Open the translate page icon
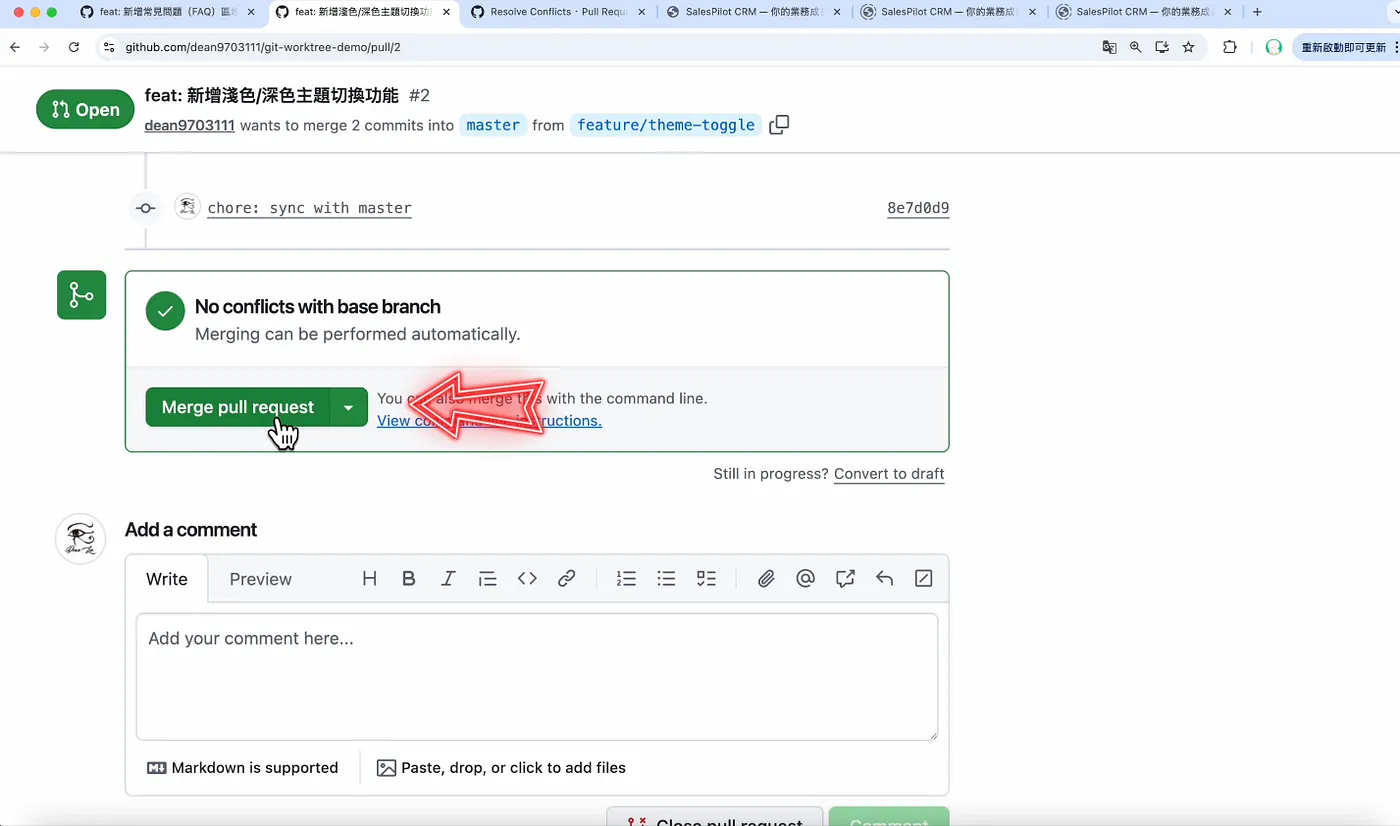 click(x=1109, y=47)
